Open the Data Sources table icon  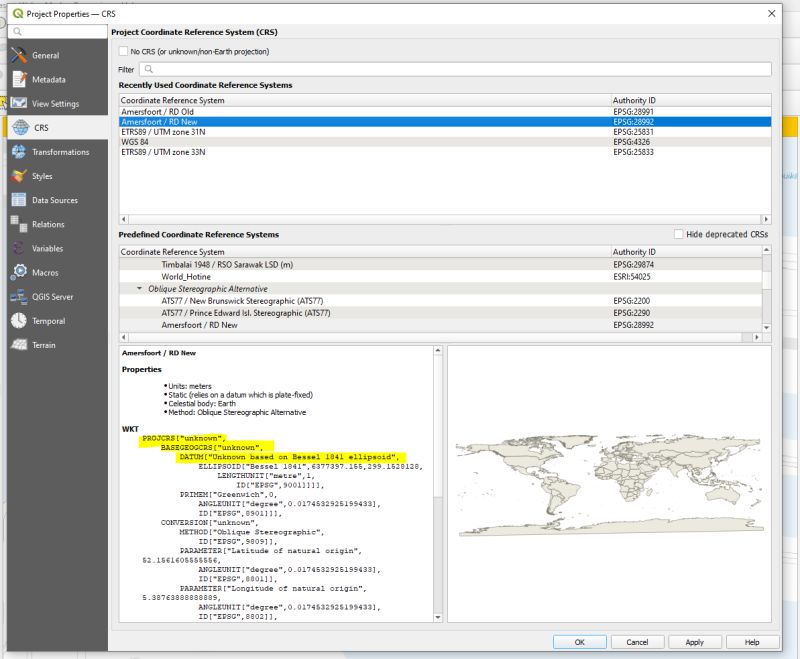pos(19,200)
